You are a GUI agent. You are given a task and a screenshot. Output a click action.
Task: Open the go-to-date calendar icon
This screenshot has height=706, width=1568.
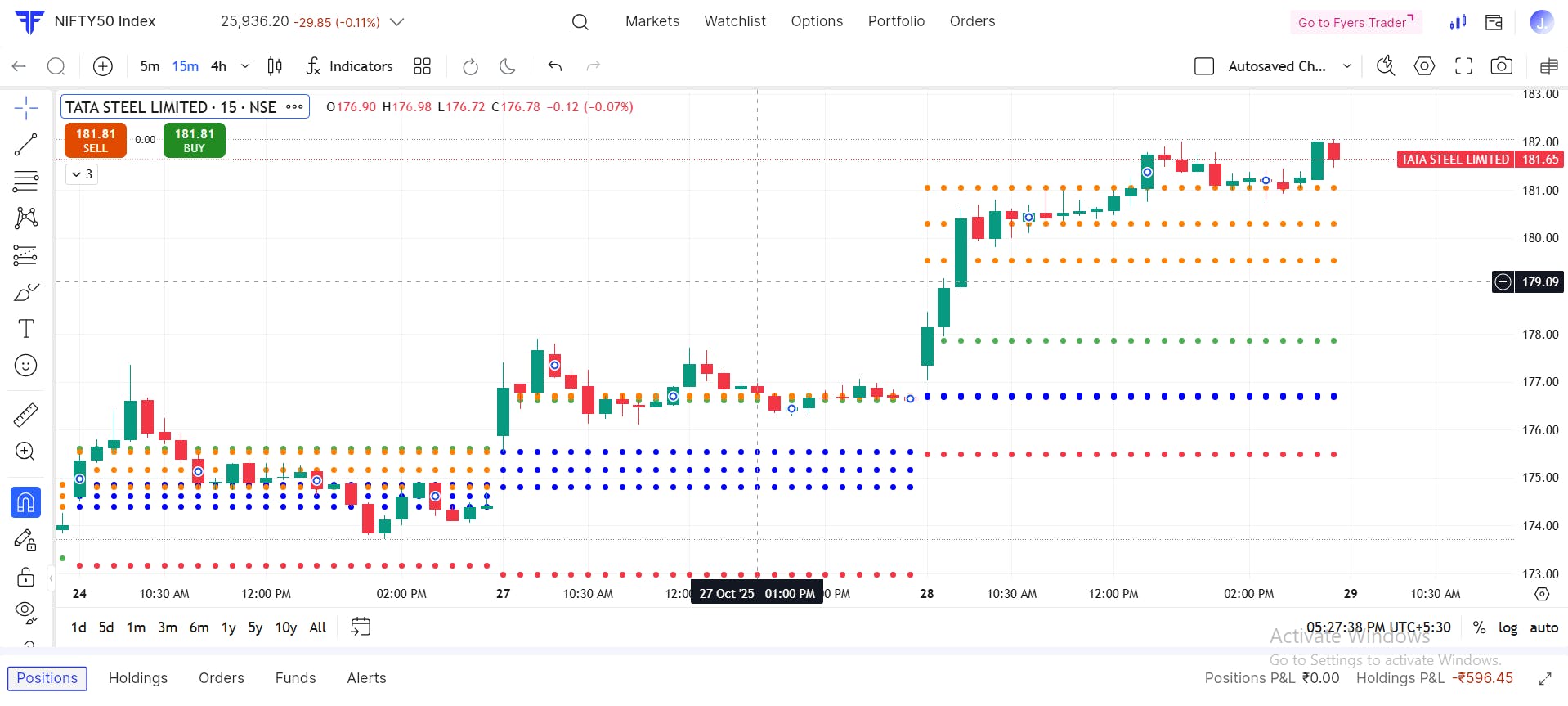coord(361,627)
